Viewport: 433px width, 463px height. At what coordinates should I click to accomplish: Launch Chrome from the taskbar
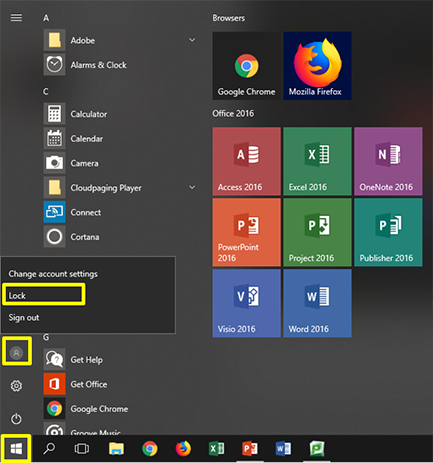150,449
